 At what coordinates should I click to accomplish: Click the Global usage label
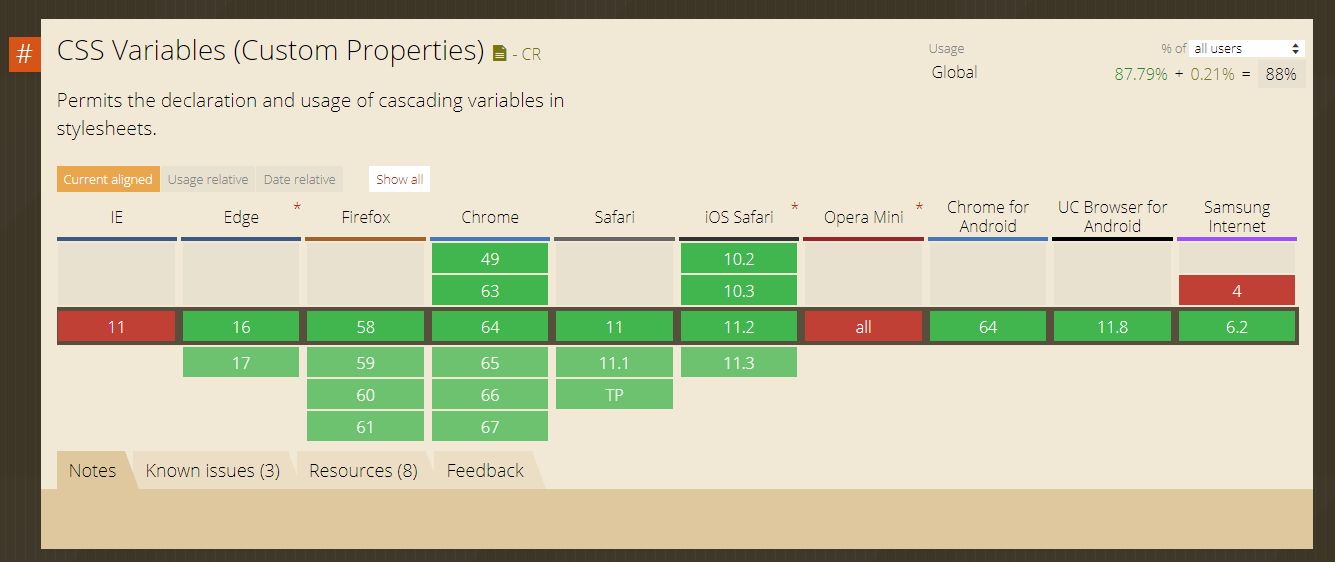pos(954,72)
